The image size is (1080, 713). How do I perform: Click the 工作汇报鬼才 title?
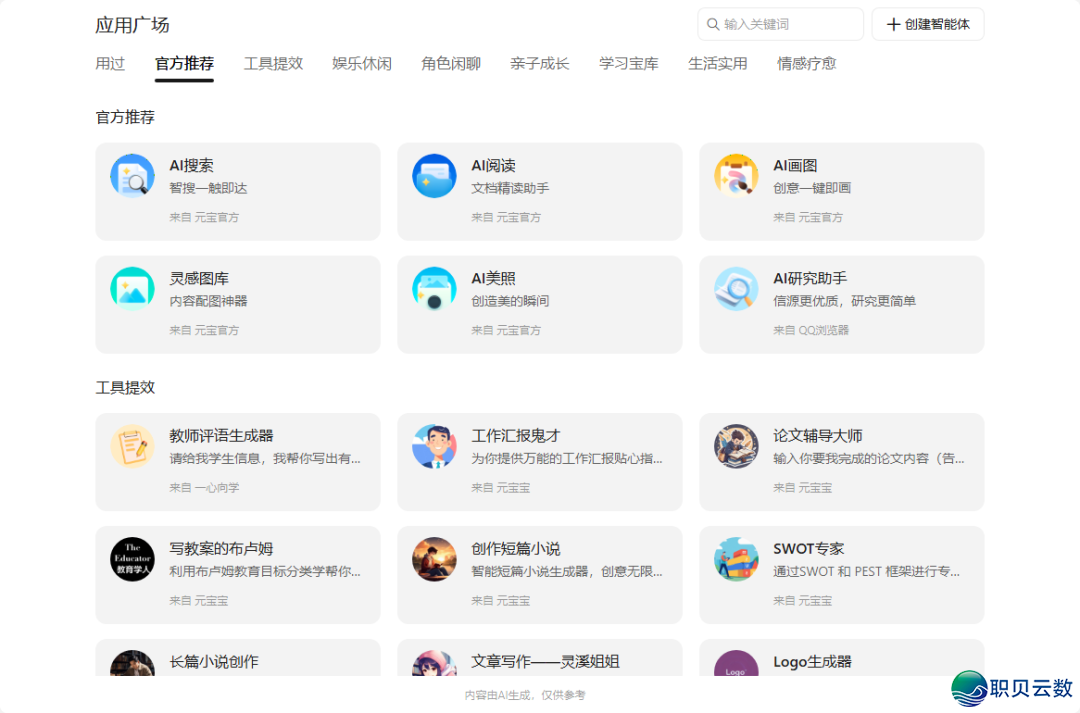coord(516,436)
